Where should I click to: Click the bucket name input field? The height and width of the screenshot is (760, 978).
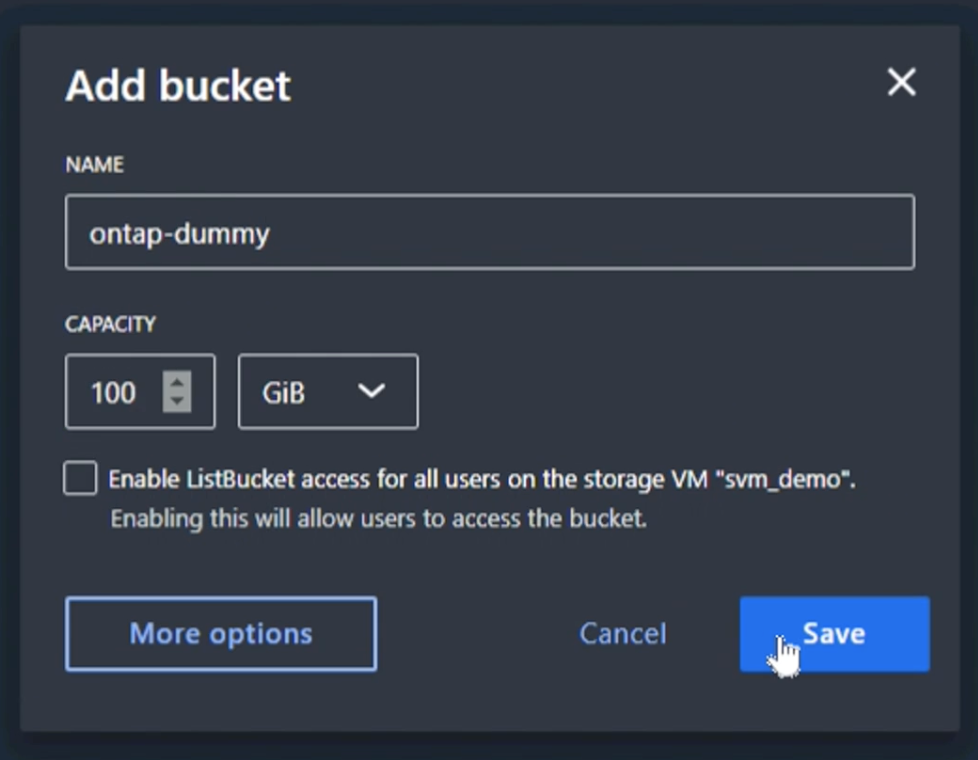[x=489, y=232]
